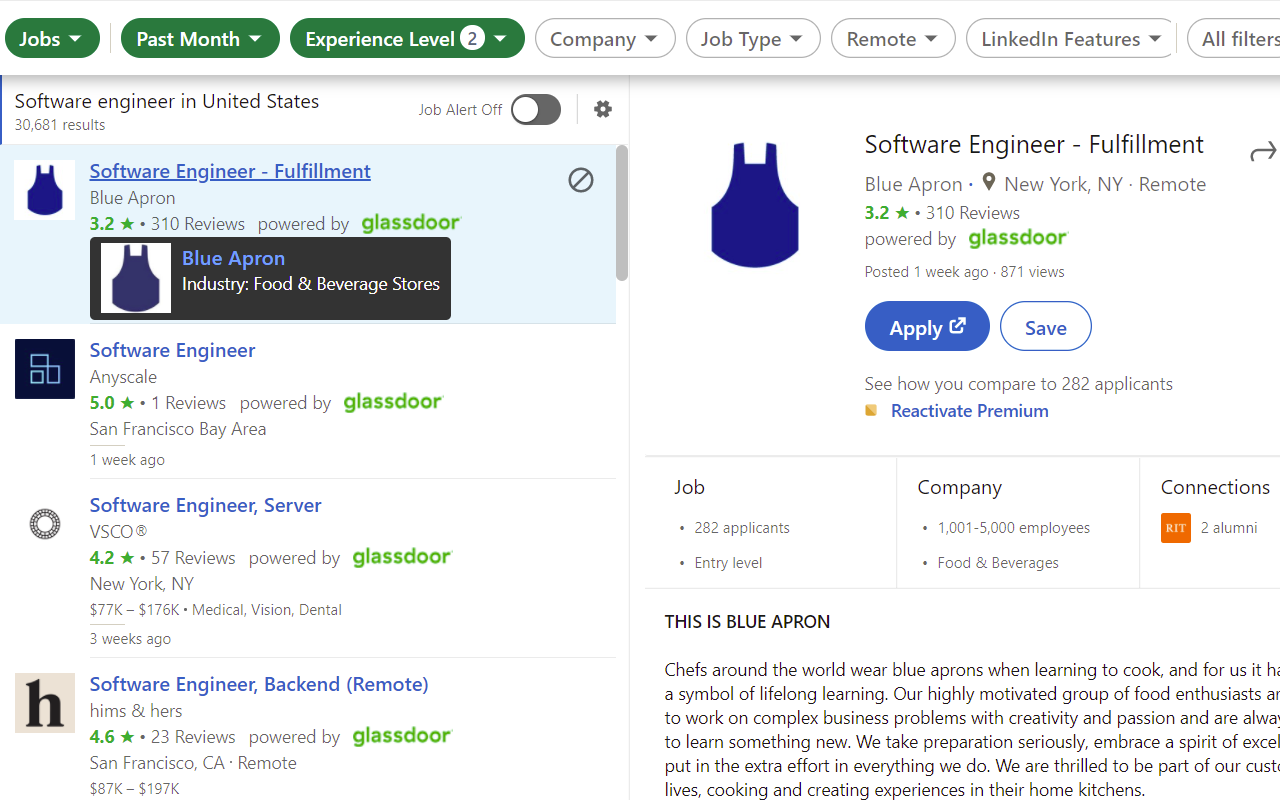The width and height of the screenshot is (1280, 800).
Task: Click '282 applicants' in Job section
Action: point(742,528)
